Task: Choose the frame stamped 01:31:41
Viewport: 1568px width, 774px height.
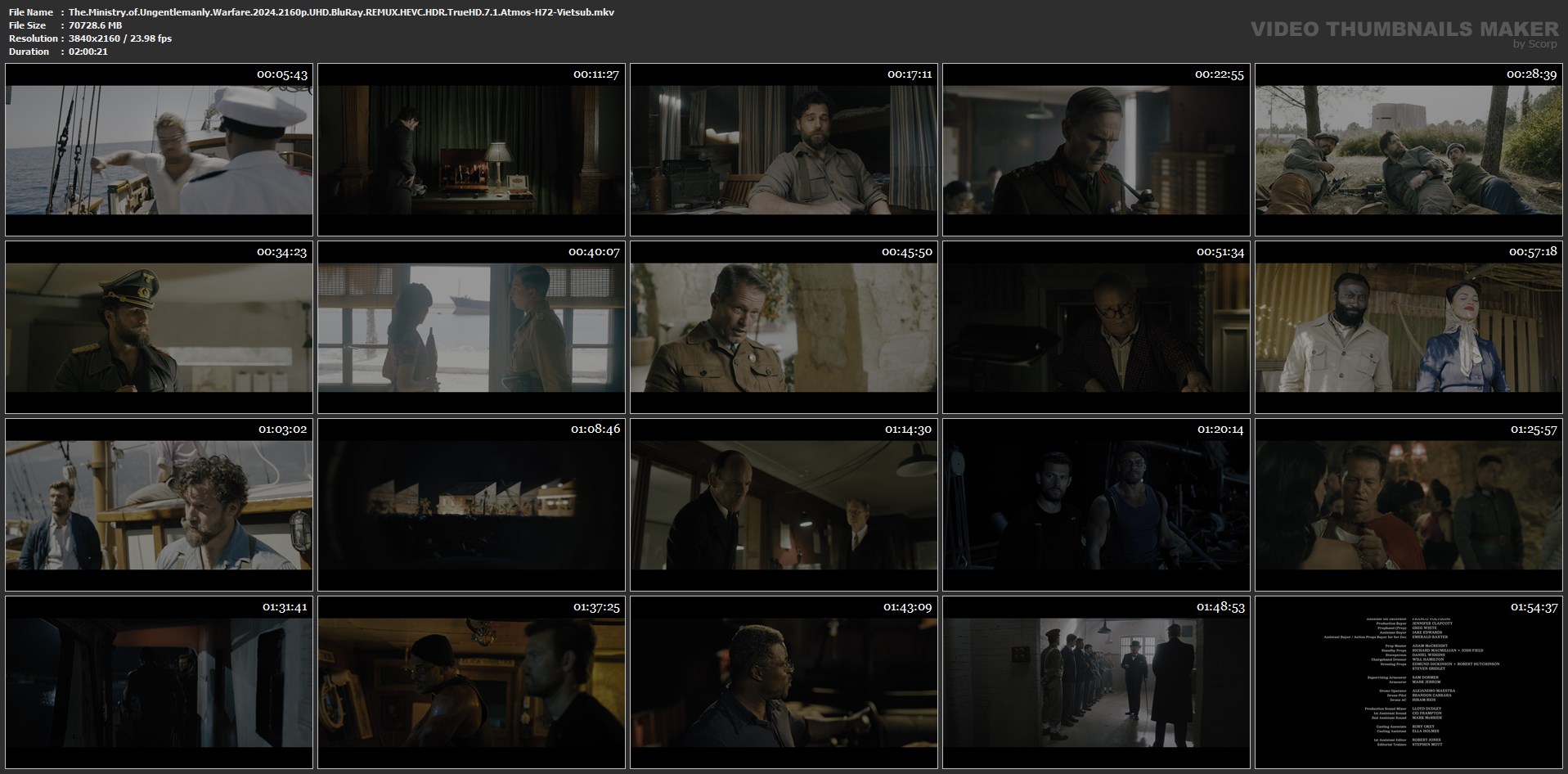Action: 159,682
